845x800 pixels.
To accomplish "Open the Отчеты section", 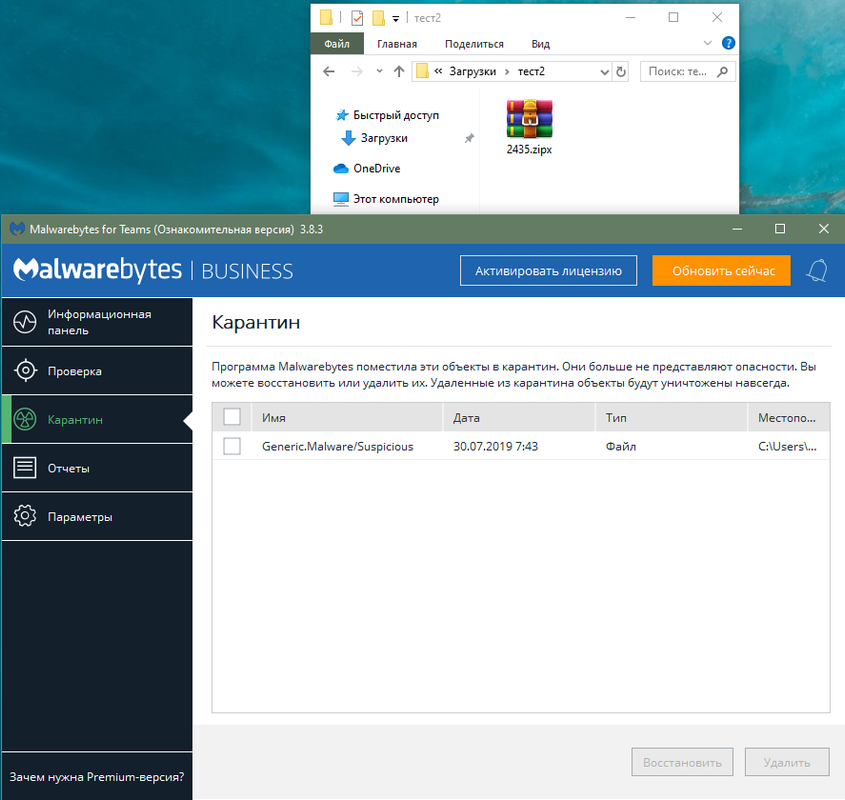I will [x=97, y=467].
